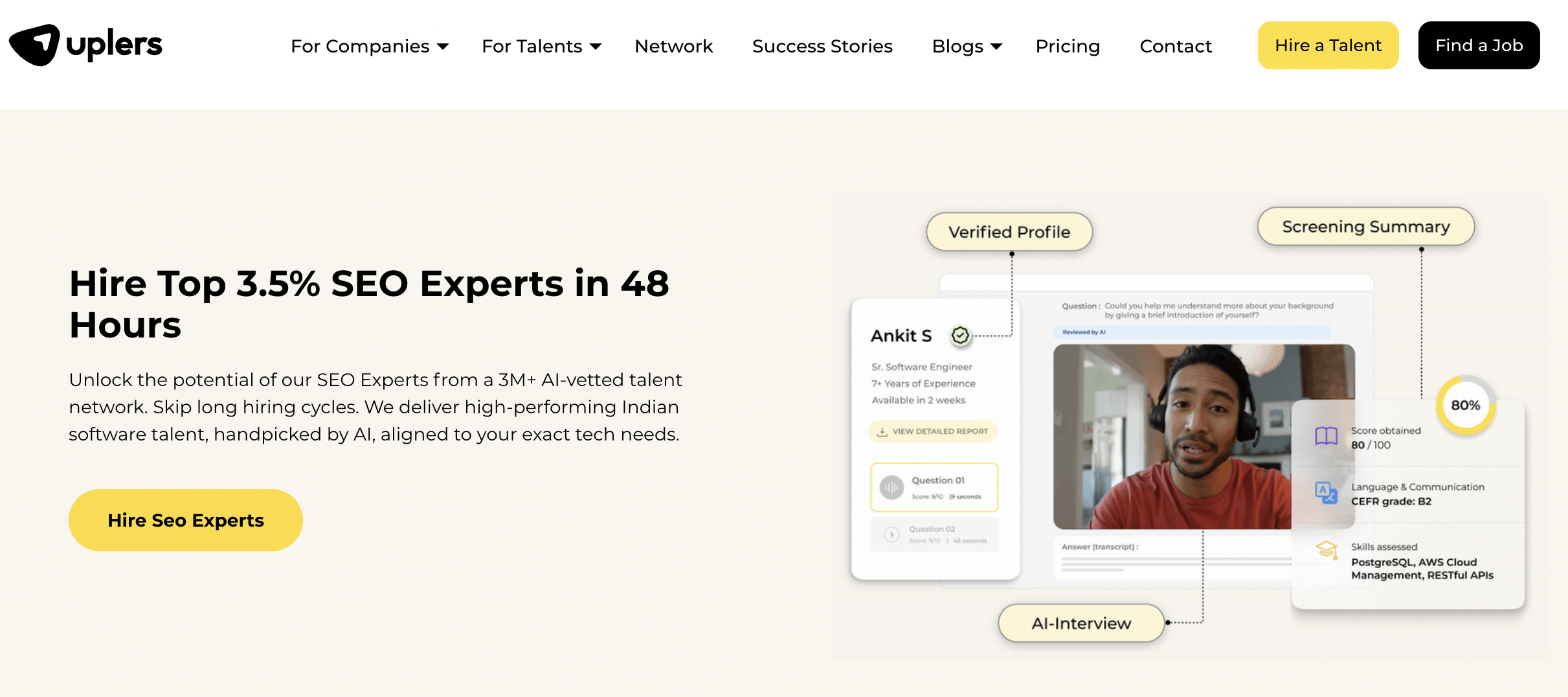Screen dimensions: 1568x697
Task: Go to the Network menu item
Action: tap(673, 46)
